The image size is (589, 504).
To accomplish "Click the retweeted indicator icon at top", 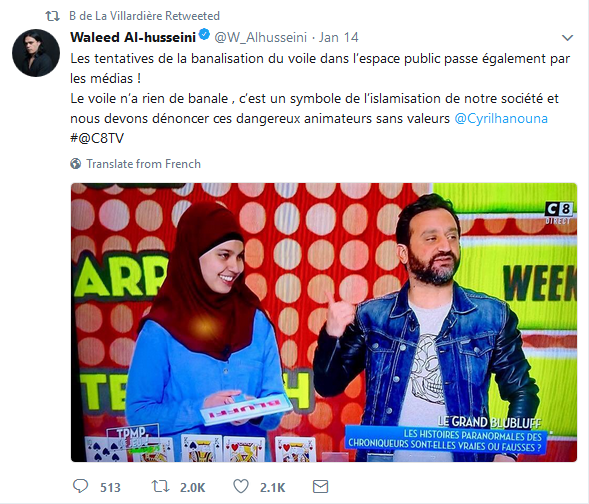I will click(52, 16).
